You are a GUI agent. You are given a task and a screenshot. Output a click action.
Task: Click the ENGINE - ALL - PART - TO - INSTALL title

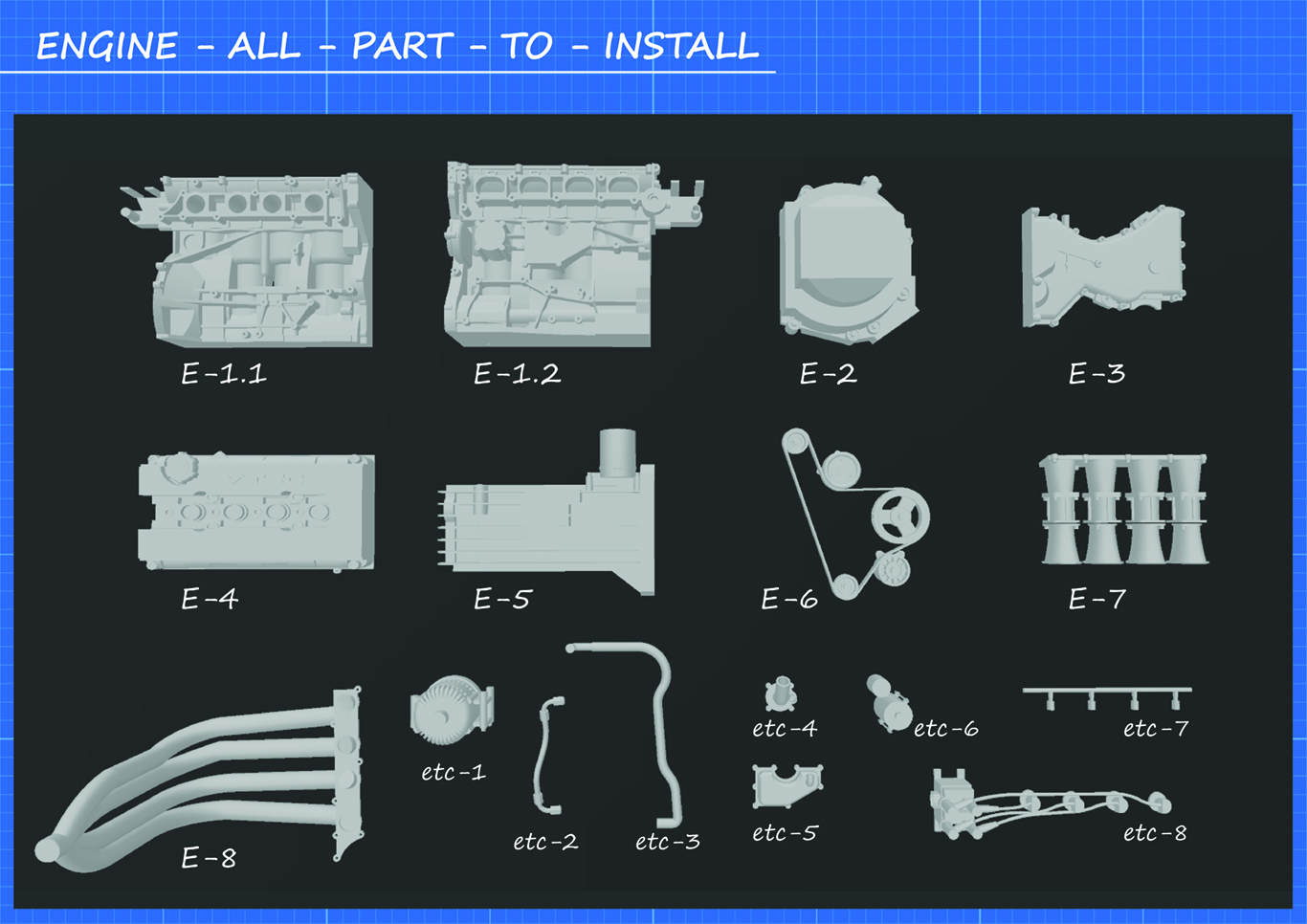pyautogui.click(x=397, y=46)
